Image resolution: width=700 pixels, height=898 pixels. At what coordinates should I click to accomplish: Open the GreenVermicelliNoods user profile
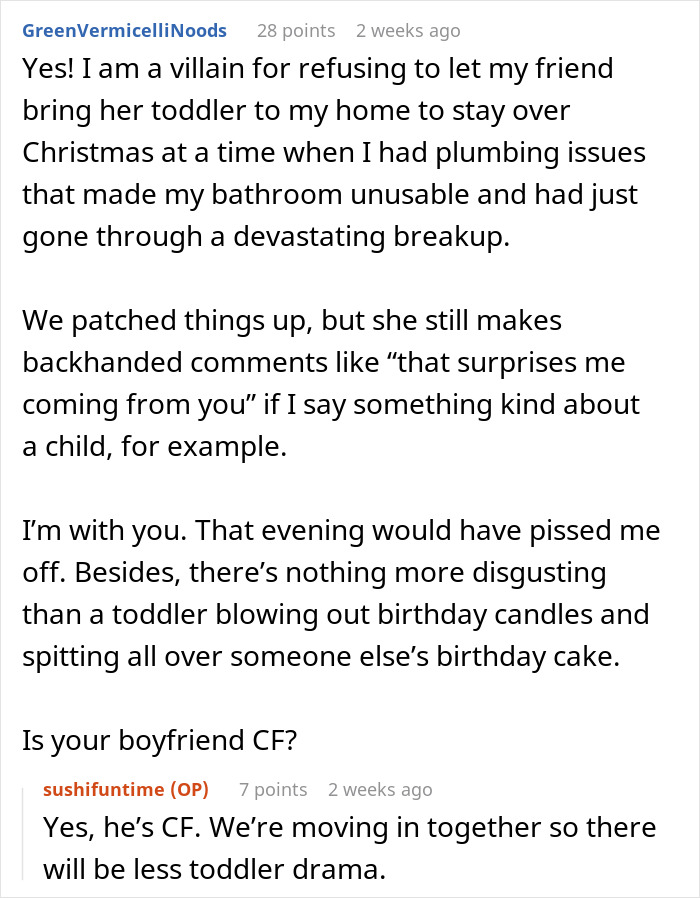tap(124, 30)
